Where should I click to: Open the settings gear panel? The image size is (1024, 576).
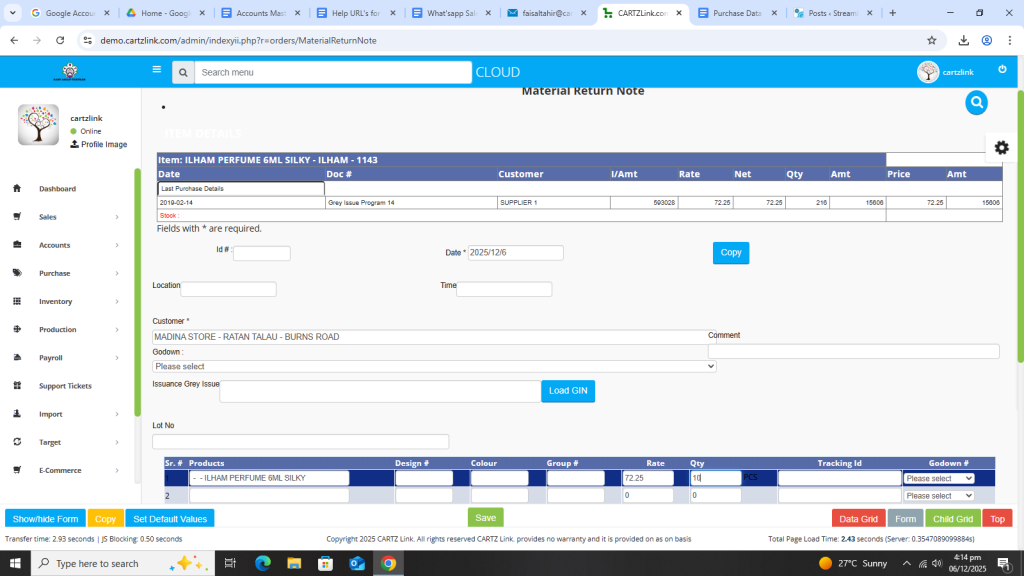(1001, 147)
